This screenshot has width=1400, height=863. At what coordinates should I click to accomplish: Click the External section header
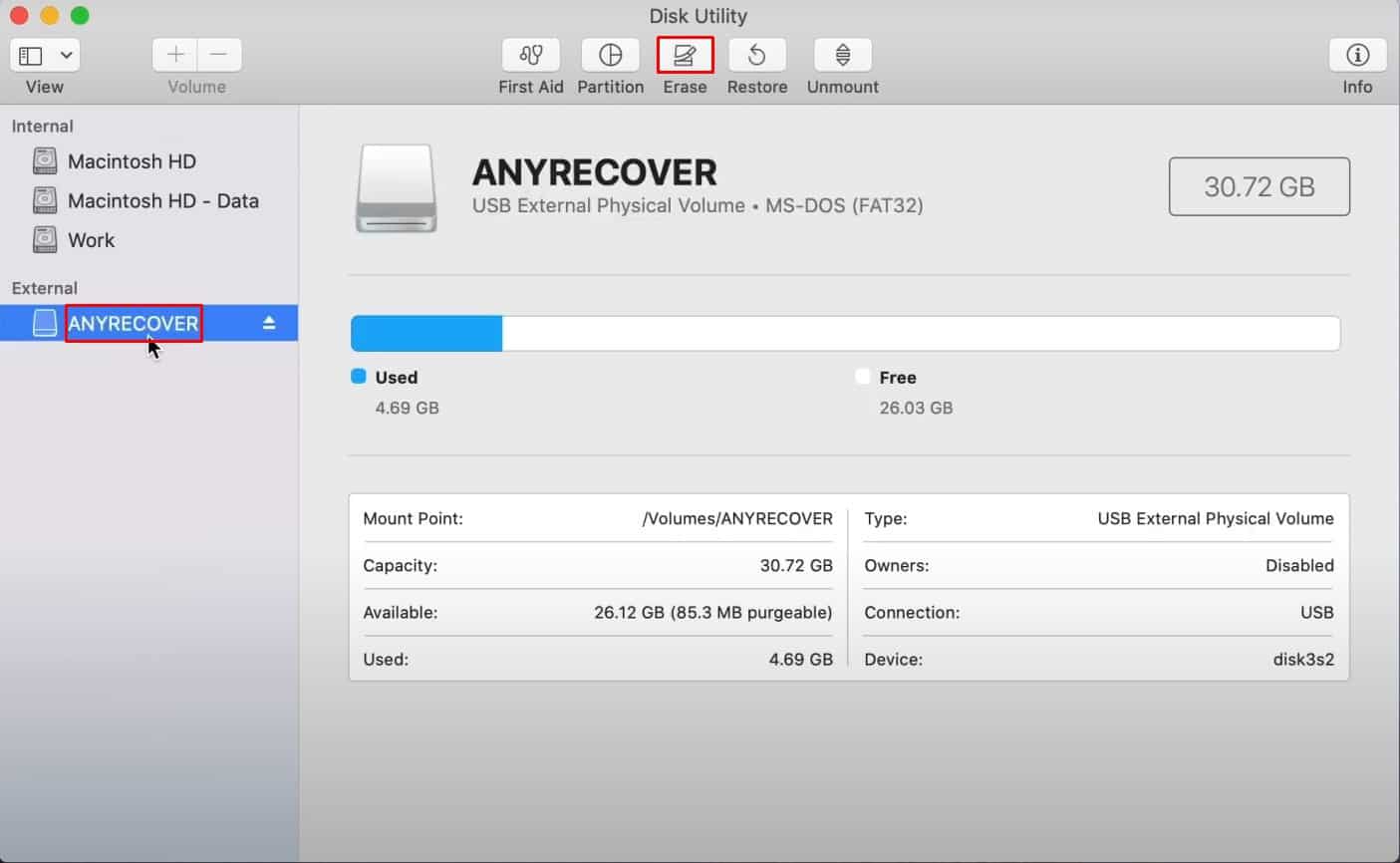click(x=45, y=288)
